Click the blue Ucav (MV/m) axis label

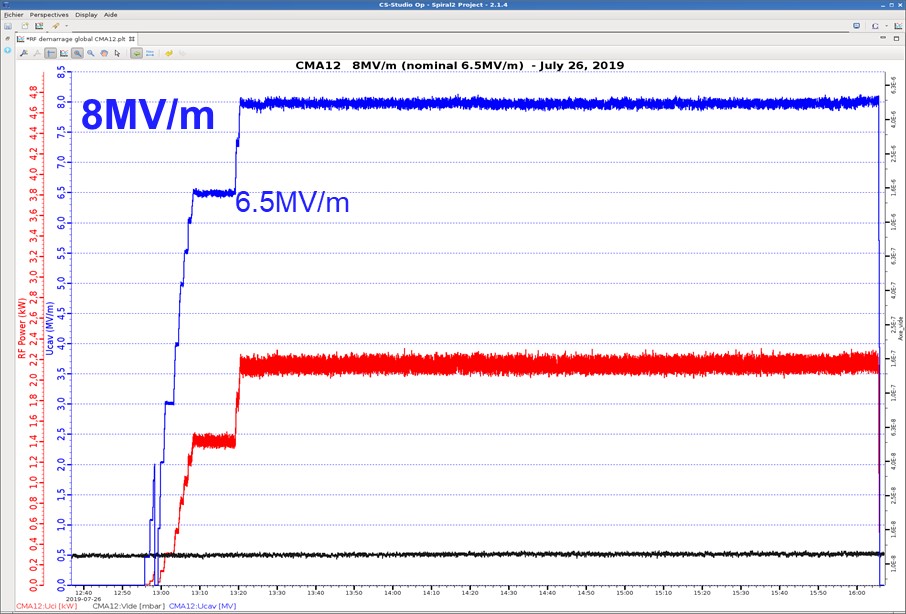pos(50,329)
